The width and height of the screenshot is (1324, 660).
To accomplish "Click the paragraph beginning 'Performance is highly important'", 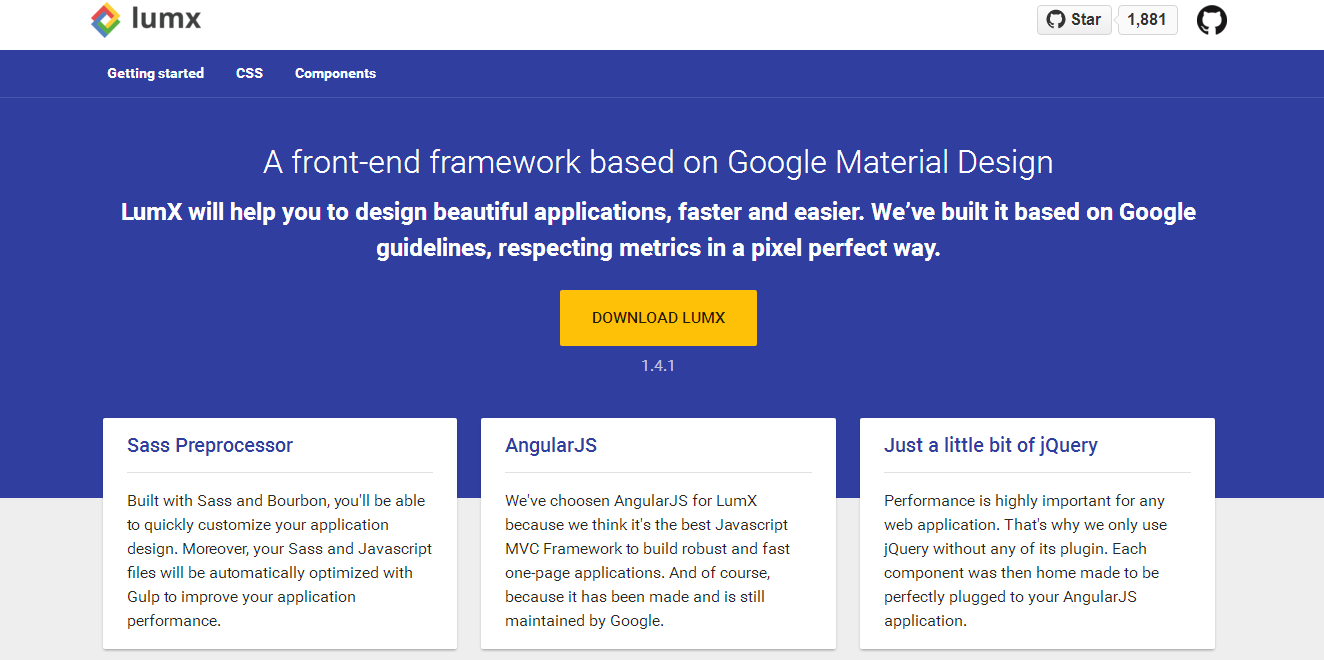I will (x=1025, y=560).
